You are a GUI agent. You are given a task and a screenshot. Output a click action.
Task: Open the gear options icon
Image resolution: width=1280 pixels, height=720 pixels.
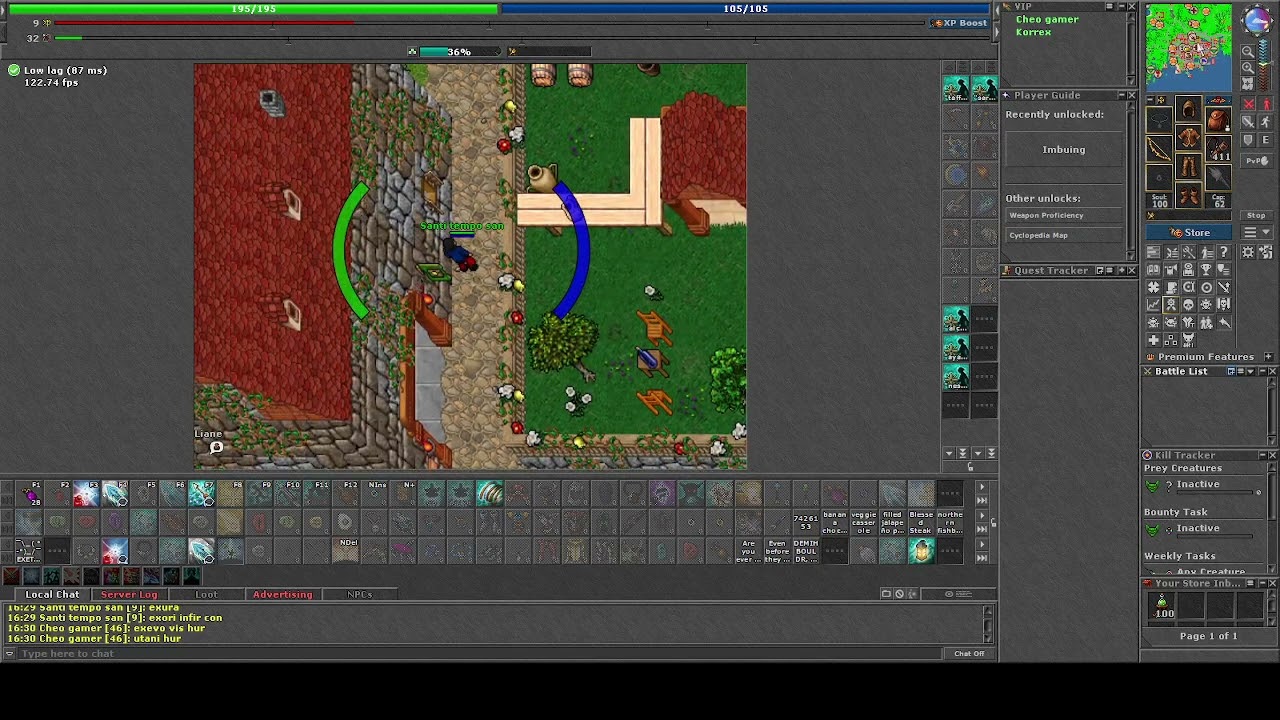[x=1248, y=252]
